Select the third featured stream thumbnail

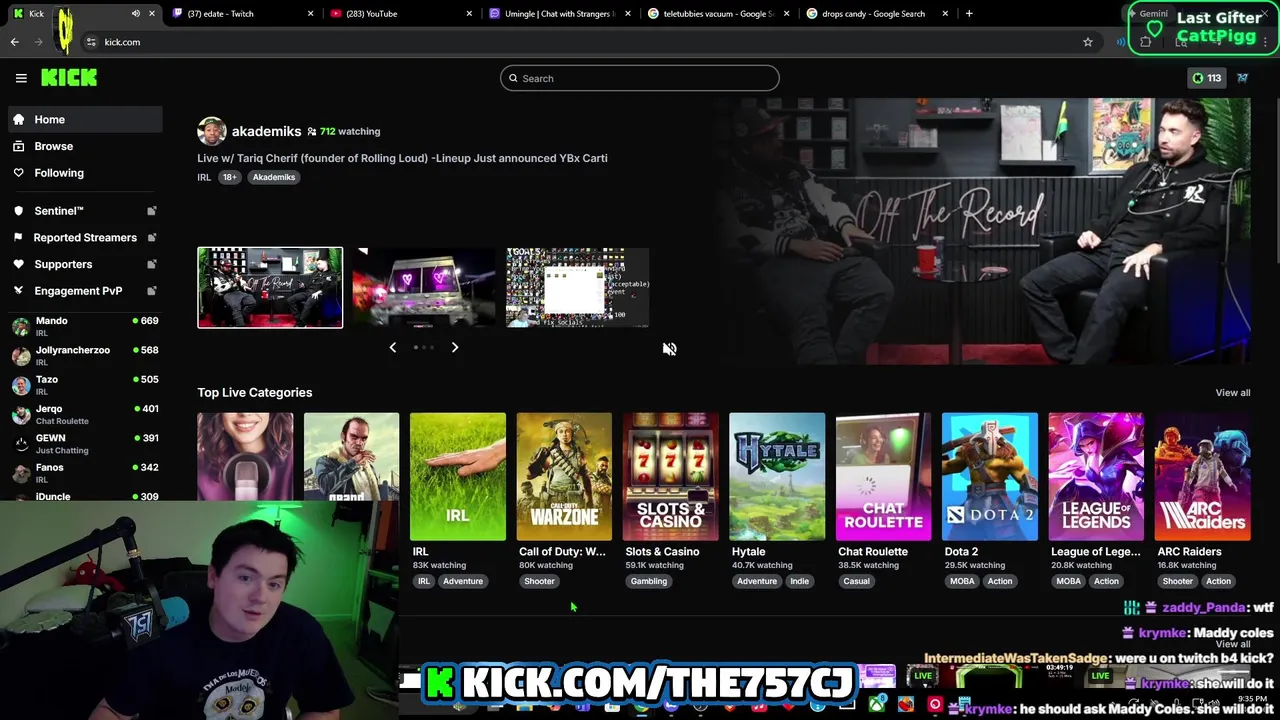pyautogui.click(x=578, y=288)
